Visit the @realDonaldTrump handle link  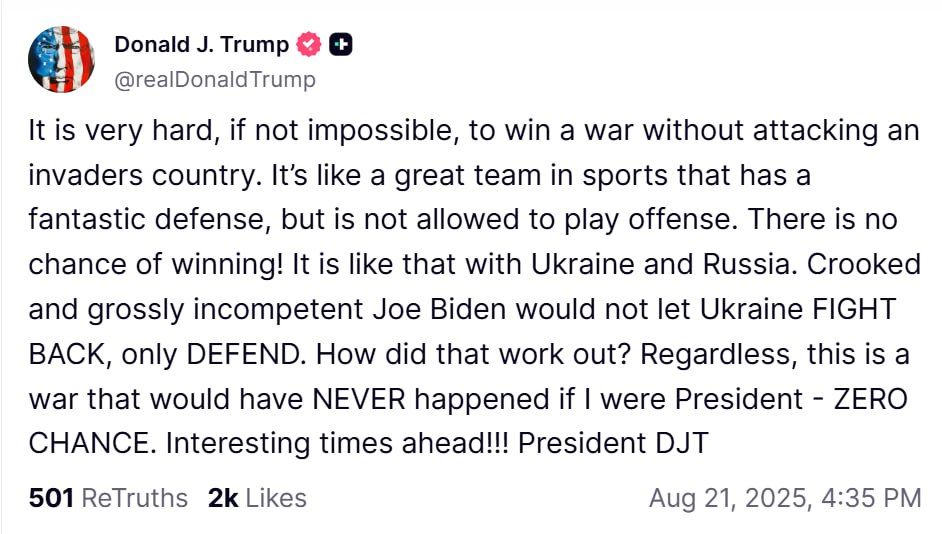tap(215, 79)
